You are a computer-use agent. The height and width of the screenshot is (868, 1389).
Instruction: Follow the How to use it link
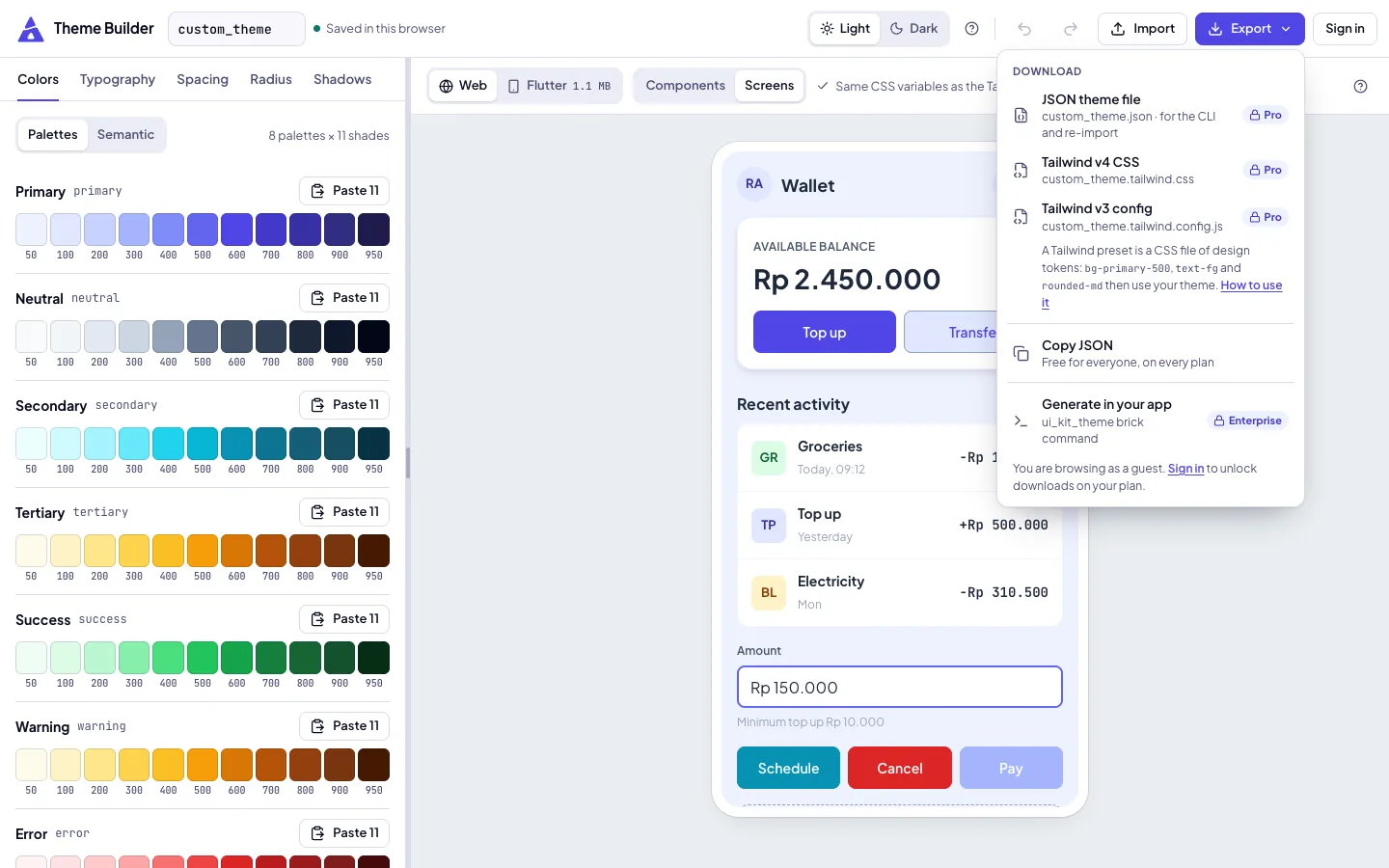[x=1251, y=285]
